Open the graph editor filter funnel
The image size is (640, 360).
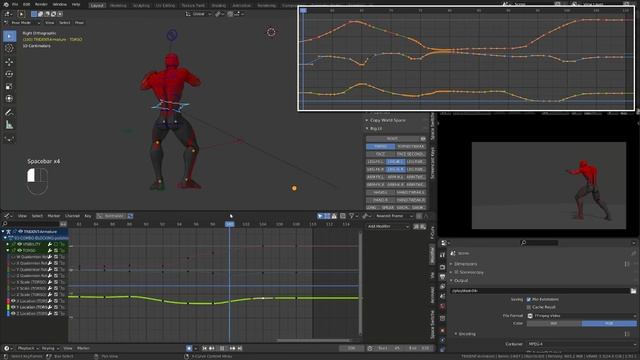click(x=351, y=216)
